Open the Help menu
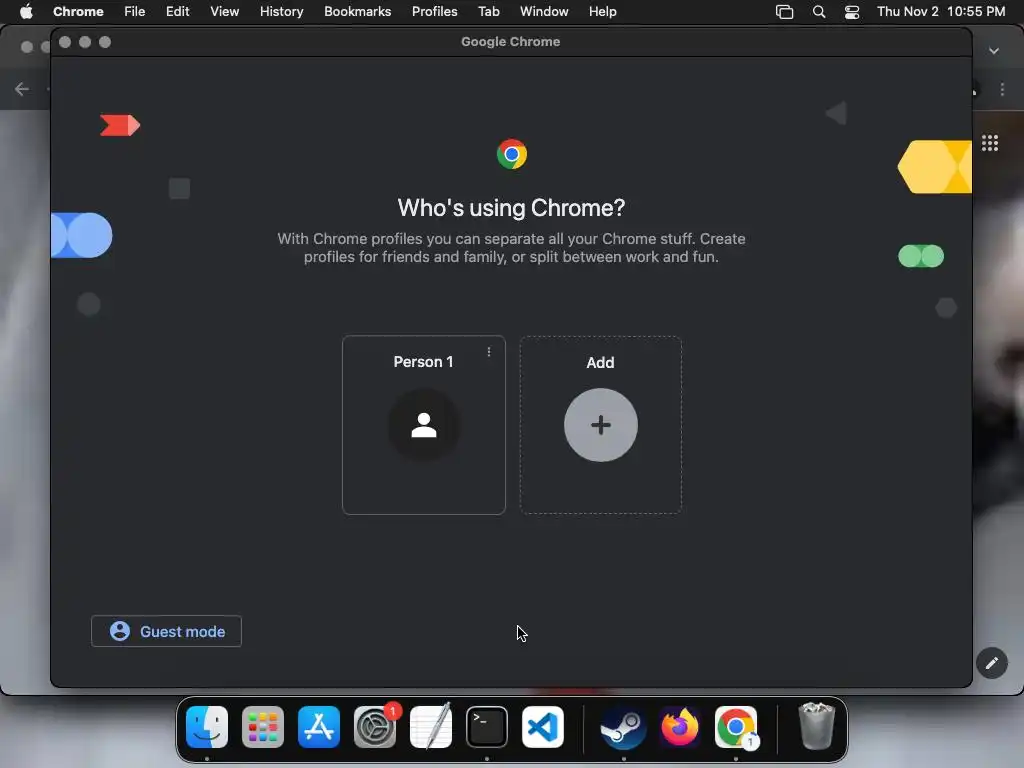1024x768 pixels. (x=602, y=11)
